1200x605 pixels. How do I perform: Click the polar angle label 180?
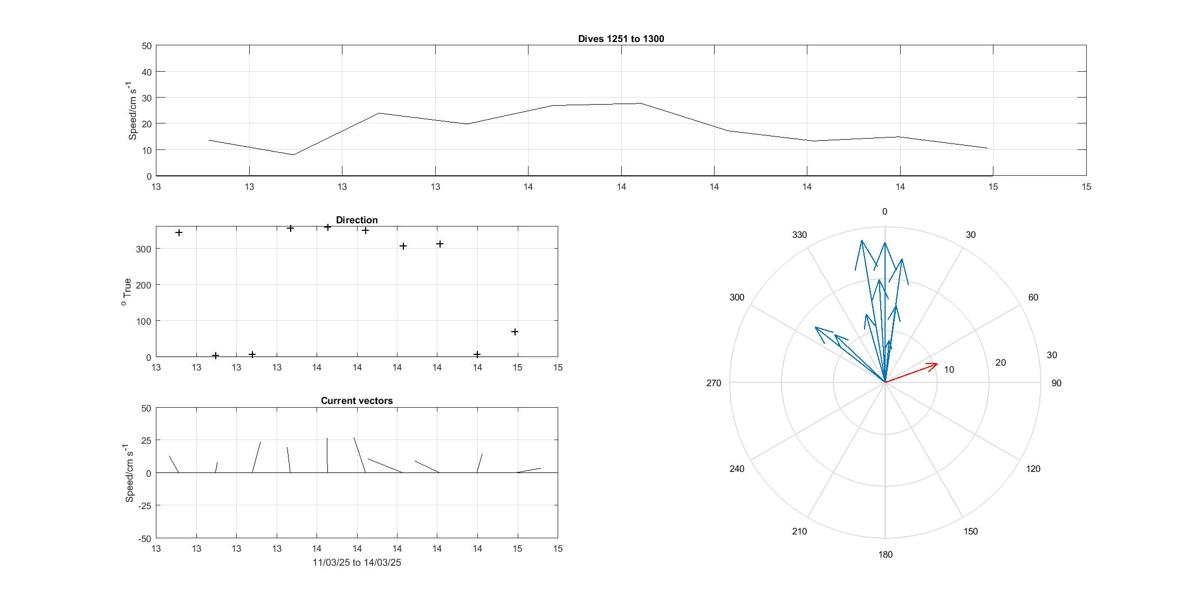885,555
